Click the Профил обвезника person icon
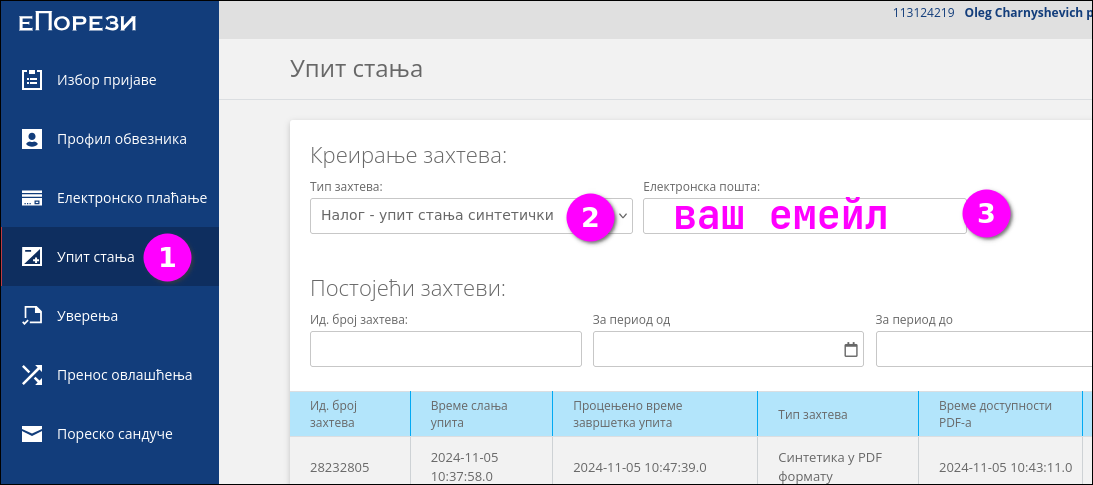The height and width of the screenshot is (485, 1093). point(32,139)
